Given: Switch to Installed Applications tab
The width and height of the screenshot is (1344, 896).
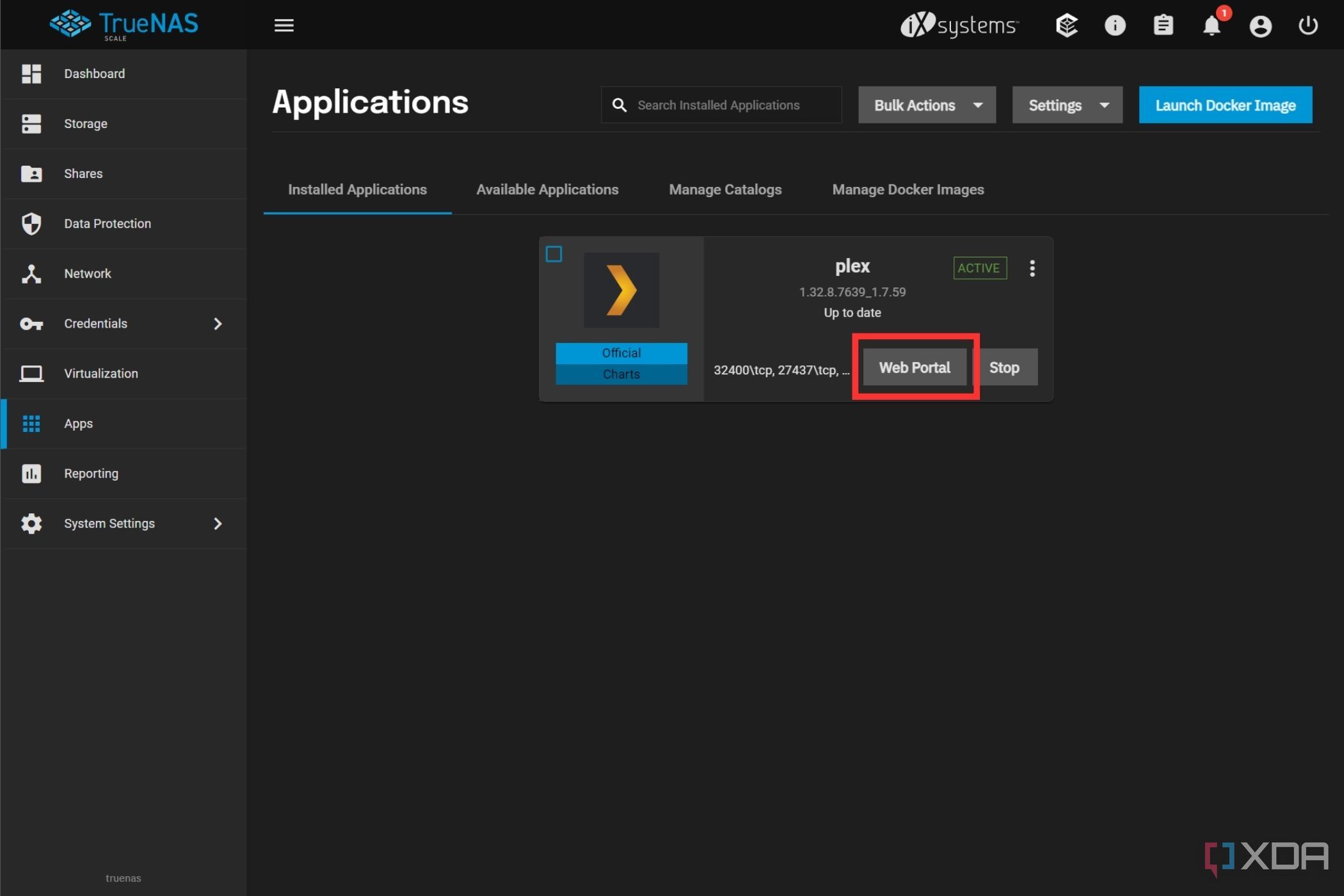Looking at the screenshot, I should [357, 189].
